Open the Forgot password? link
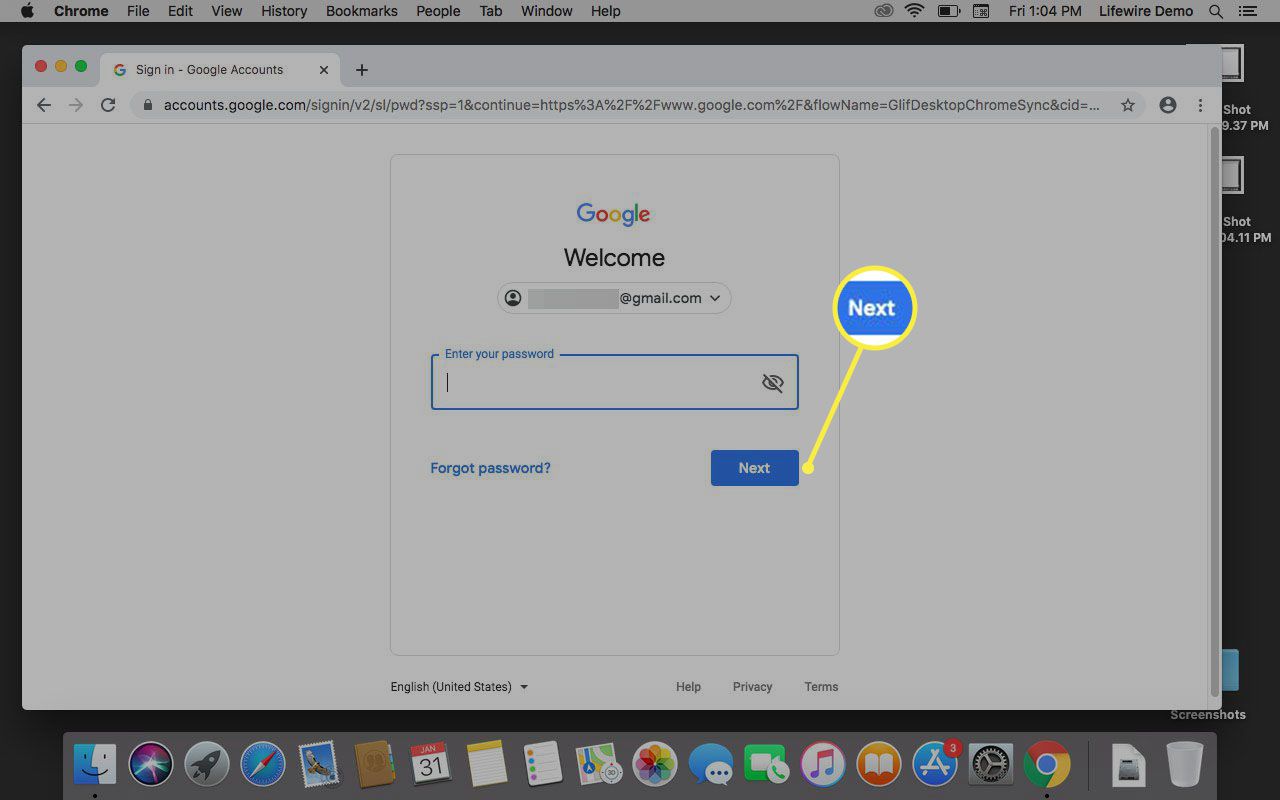This screenshot has width=1280, height=800. pos(490,468)
